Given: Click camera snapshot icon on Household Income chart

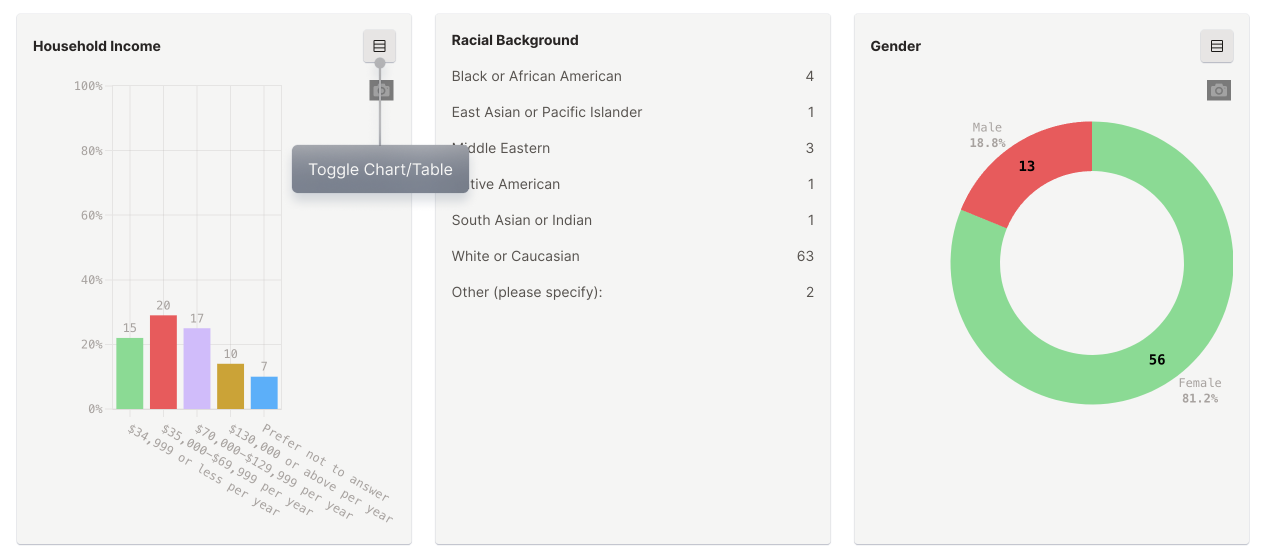Looking at the screenshot, I should 381,91.
